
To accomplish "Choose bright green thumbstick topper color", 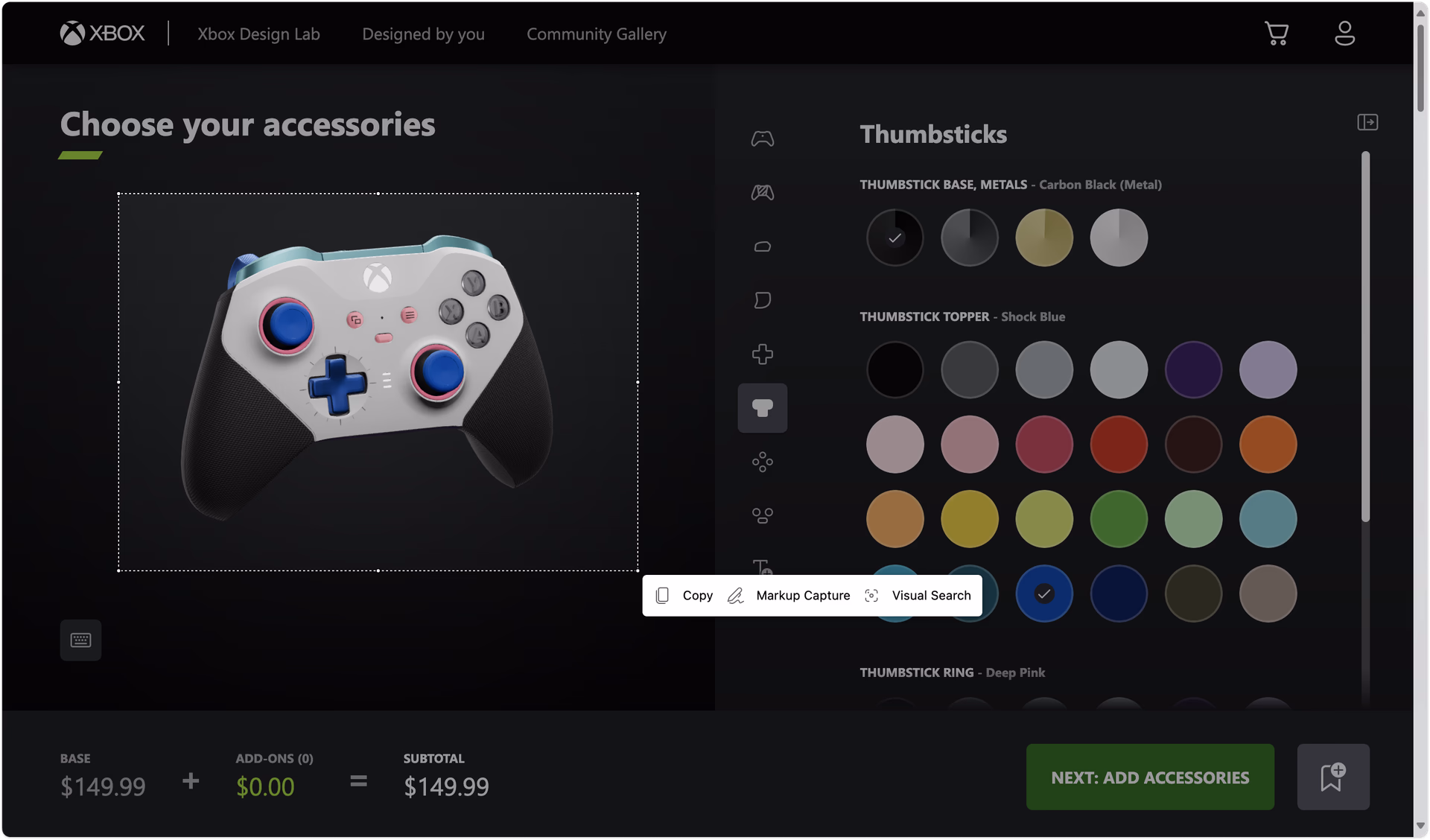I will point(1119,519).
